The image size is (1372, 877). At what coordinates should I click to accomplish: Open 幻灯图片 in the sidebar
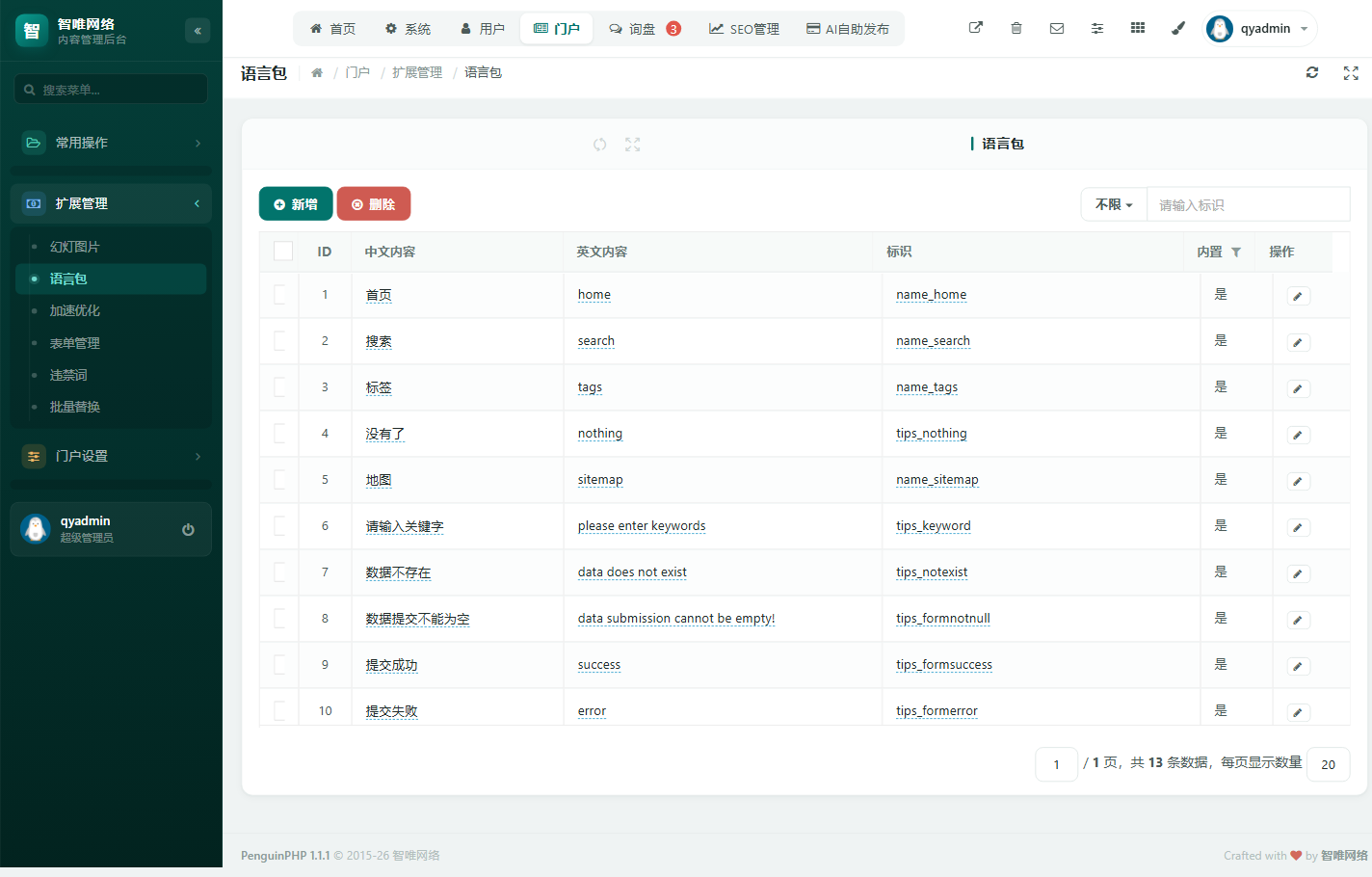point(111,247)
